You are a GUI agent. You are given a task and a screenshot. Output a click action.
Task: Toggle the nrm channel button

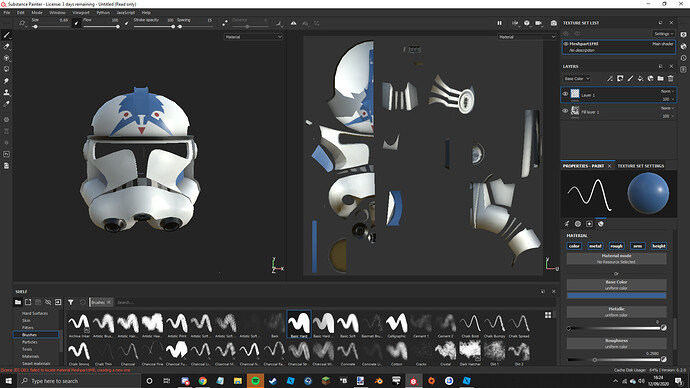(637, 246)
